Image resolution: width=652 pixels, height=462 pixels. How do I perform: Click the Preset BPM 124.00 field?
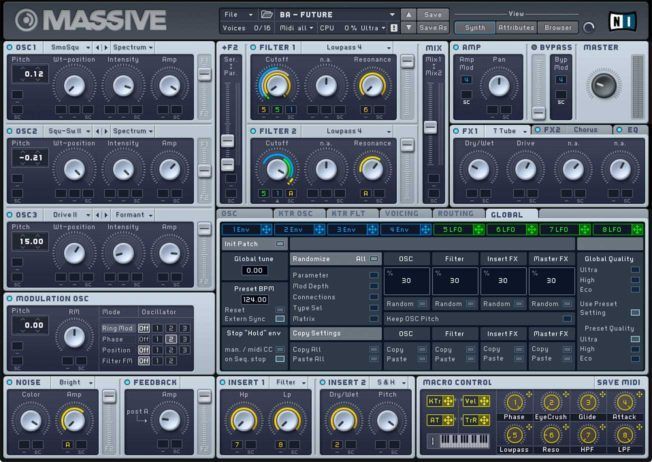pos(254,299)
